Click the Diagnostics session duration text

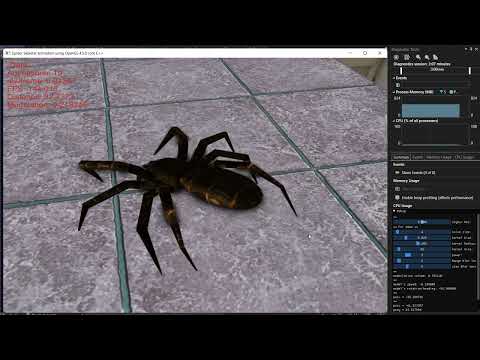pos(422,64)
